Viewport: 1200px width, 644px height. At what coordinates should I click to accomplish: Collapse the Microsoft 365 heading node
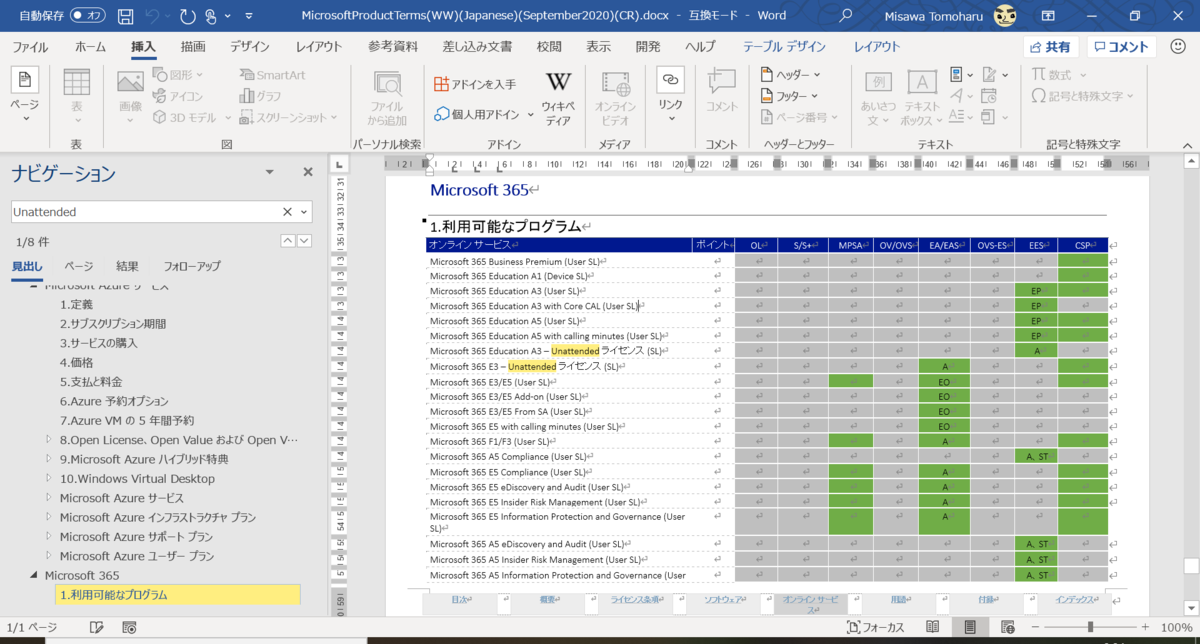coord(34,575)
